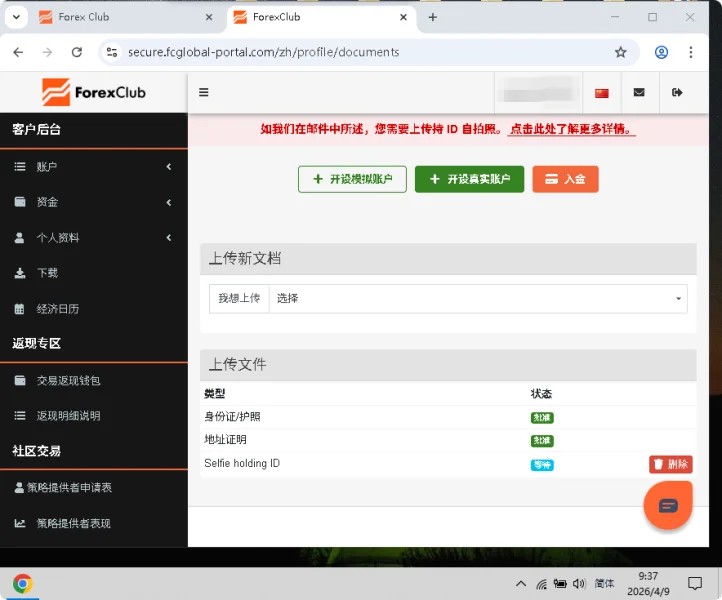Image resolution: width=722 pixels, height=600 pixels.
Task: Open 策略提供者表现 in the sidebar
Action: click(94, 524)
